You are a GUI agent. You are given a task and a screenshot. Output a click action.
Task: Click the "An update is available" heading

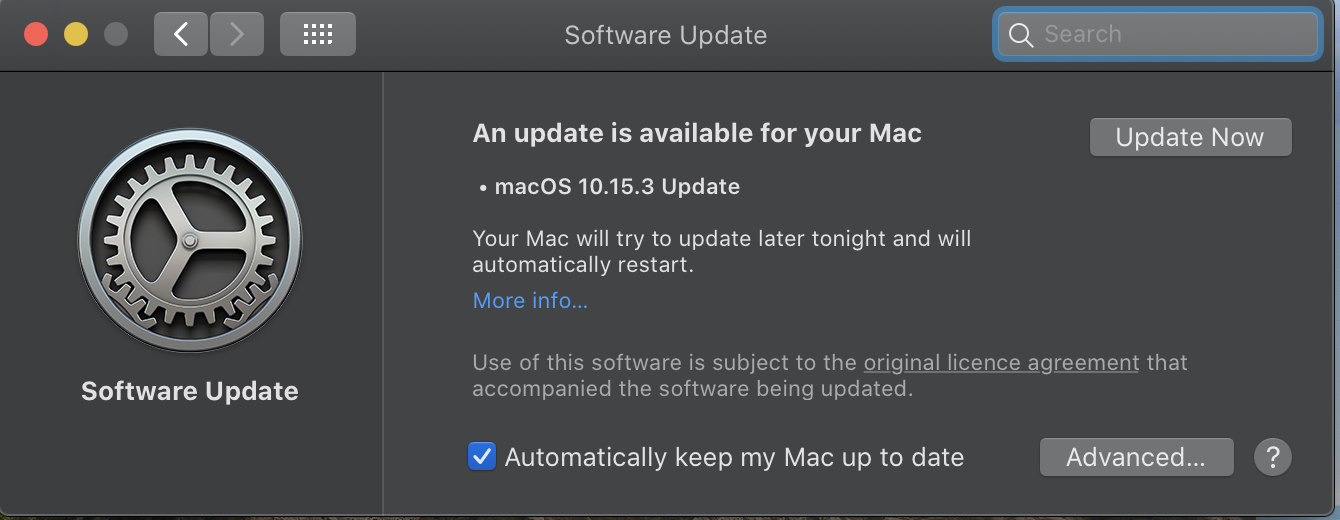pos(697,133)
